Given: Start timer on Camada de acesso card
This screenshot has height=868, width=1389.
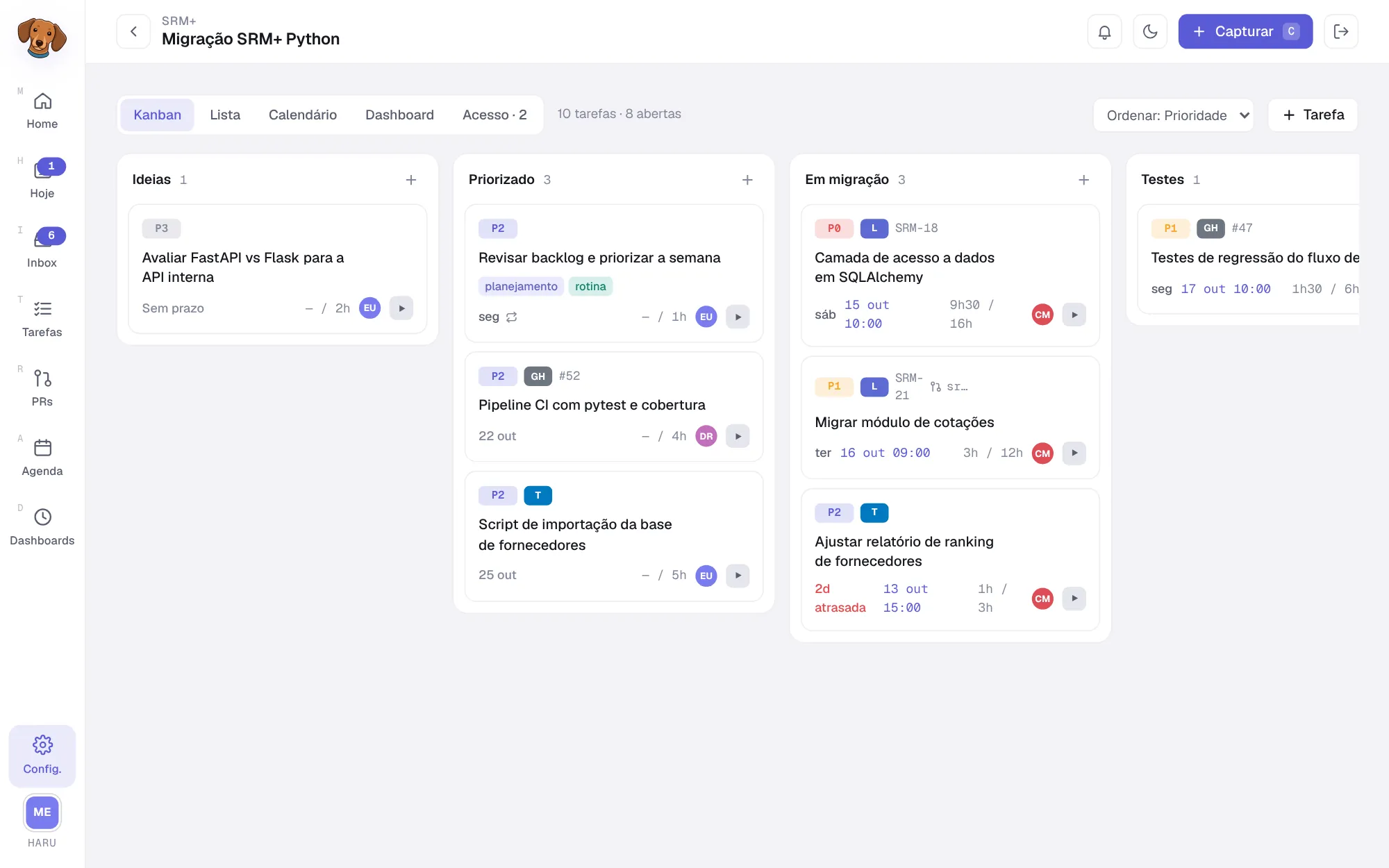Looking at the screenshot, I should pyautogui.click(x=1074, y=315).
